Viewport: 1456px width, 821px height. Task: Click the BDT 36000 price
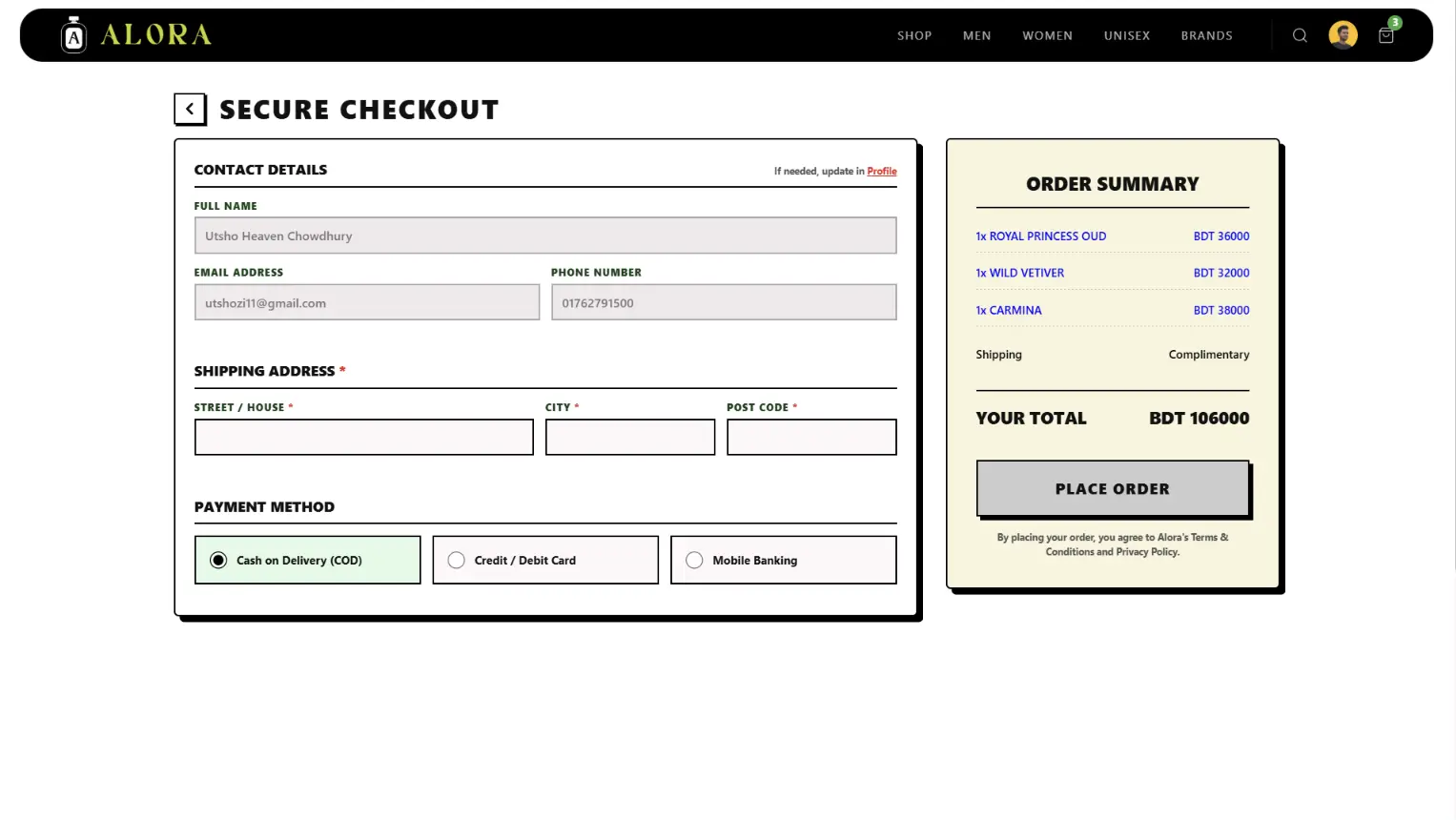(1220, 236)
